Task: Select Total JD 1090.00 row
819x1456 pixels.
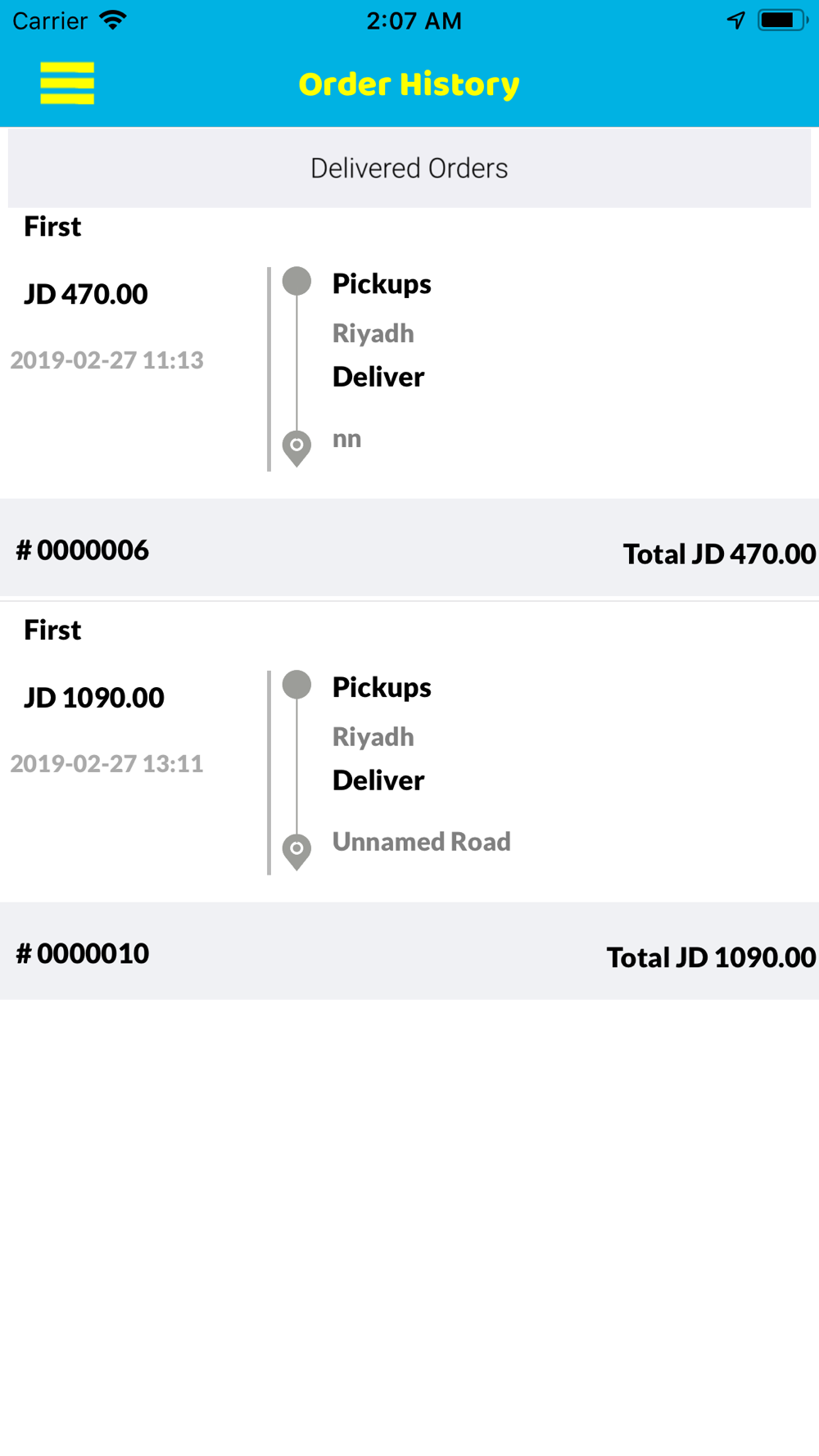Action: tap(711, 957)
